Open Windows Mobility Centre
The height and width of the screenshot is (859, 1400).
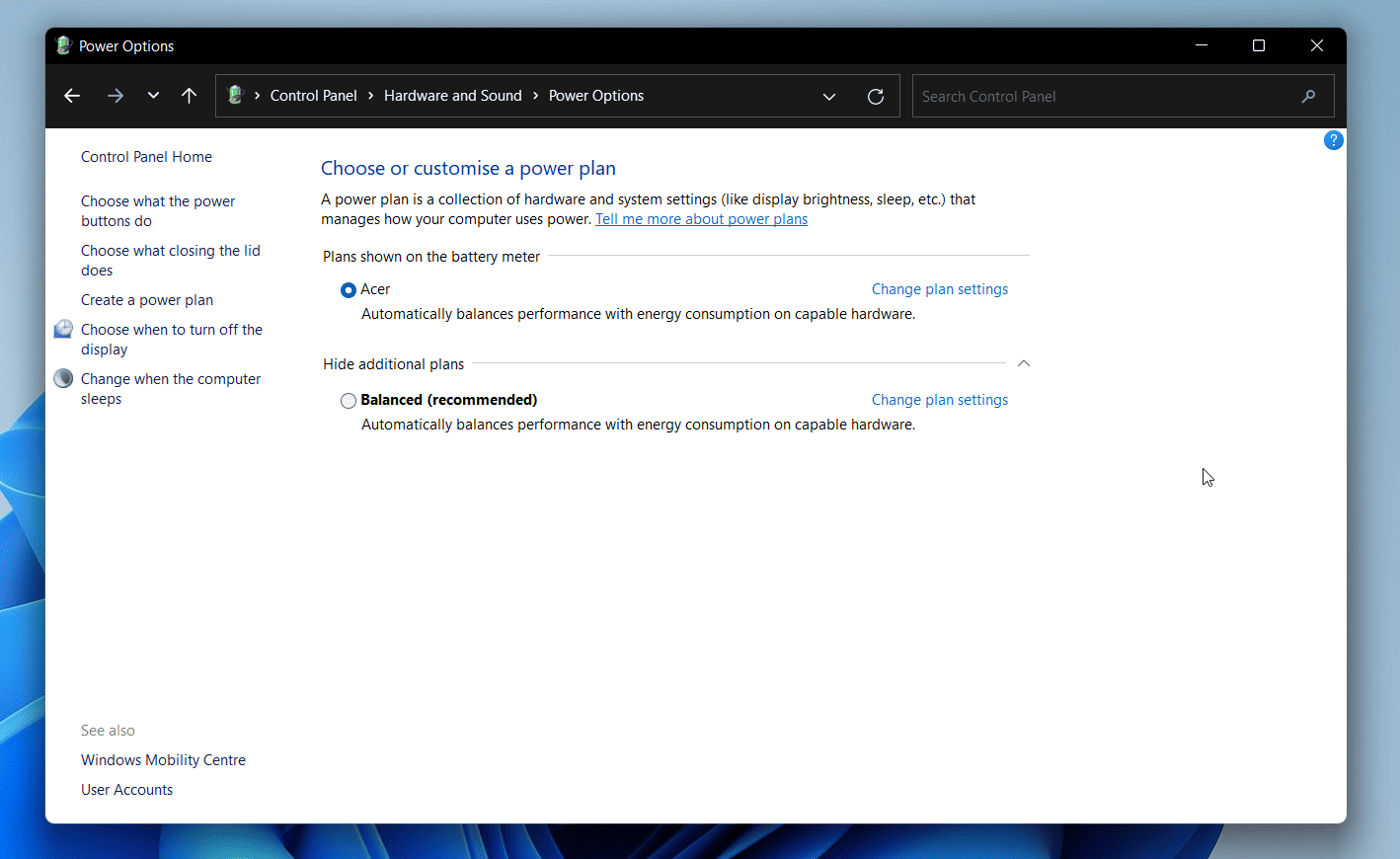click(x=163, y=759)
